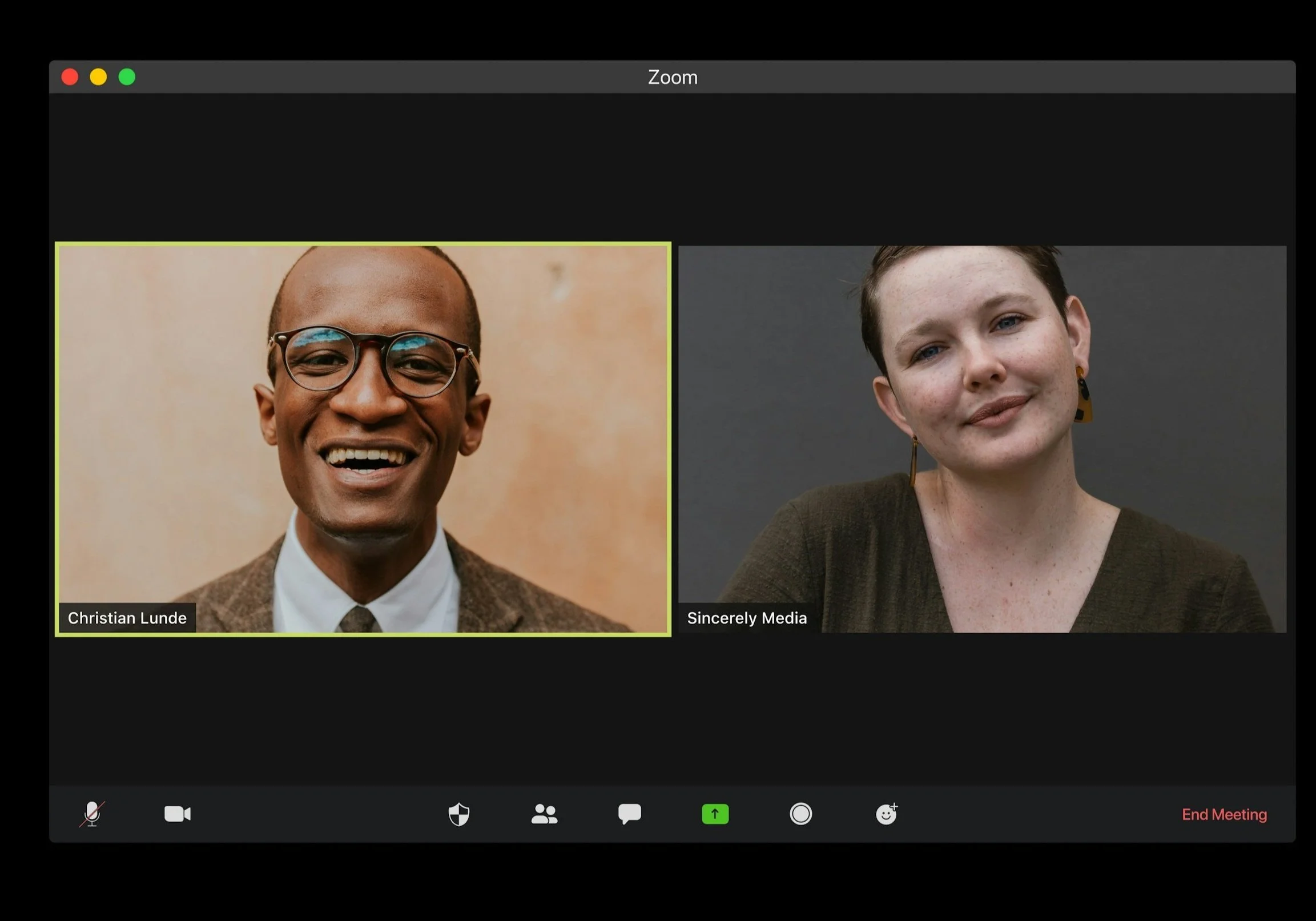Open Reactions smiley icon
Image resolution: width=1316 pixels, height=921 pixels.
pos(886,814)
